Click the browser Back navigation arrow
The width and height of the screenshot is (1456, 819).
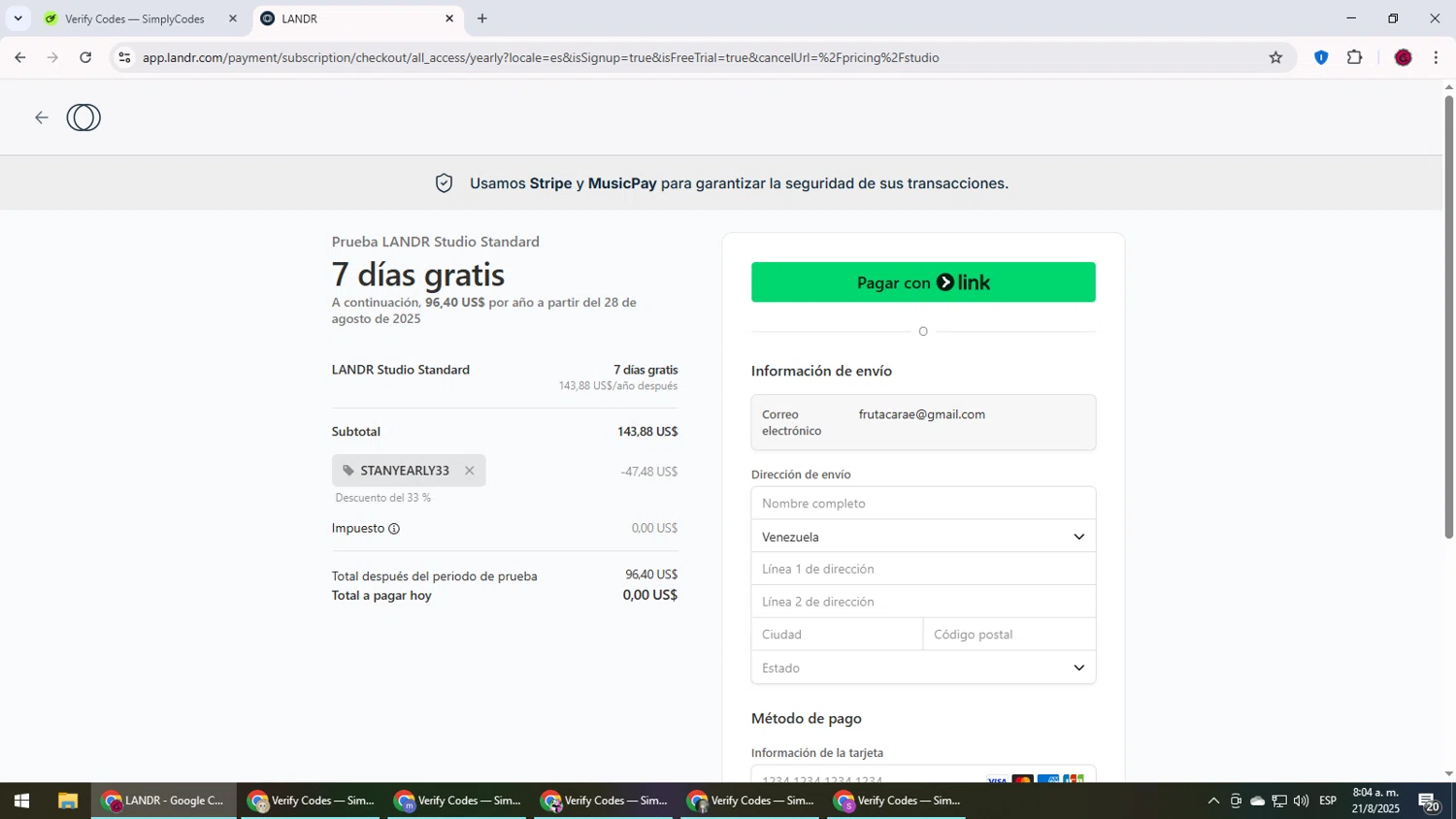(19, 57)
